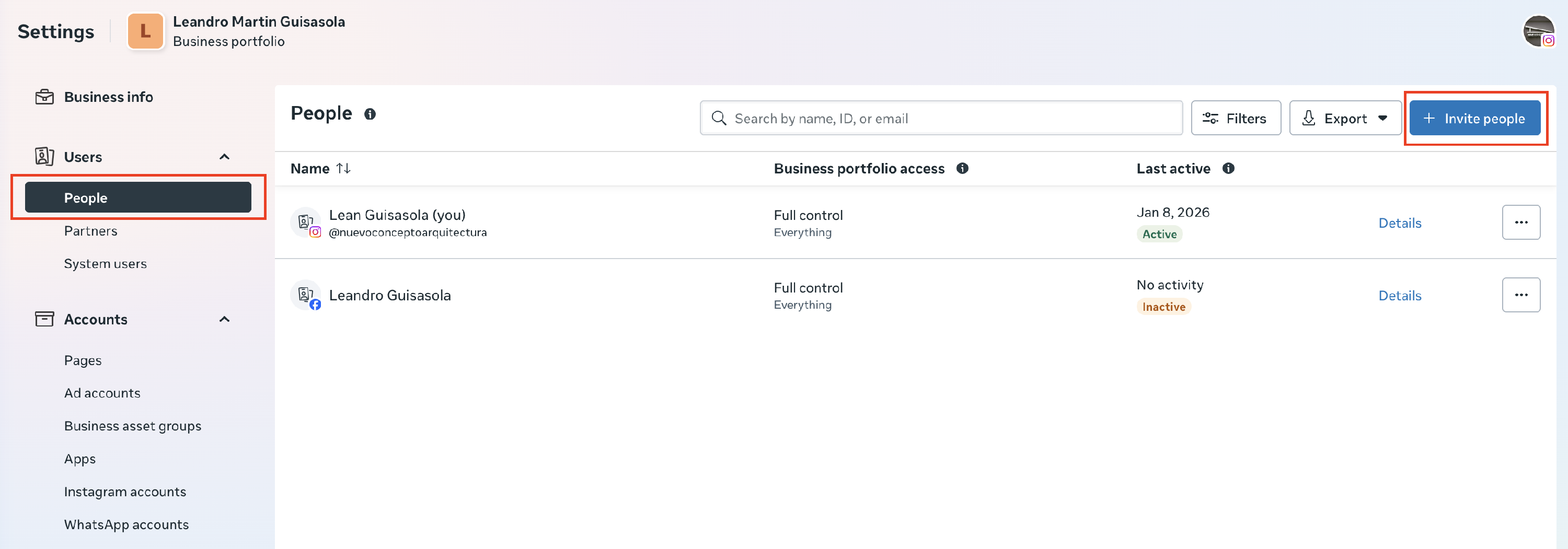Viewport: 1568px width, 549px height.
Task: Open Instagram accounts in sidebar
Action: 125,492
